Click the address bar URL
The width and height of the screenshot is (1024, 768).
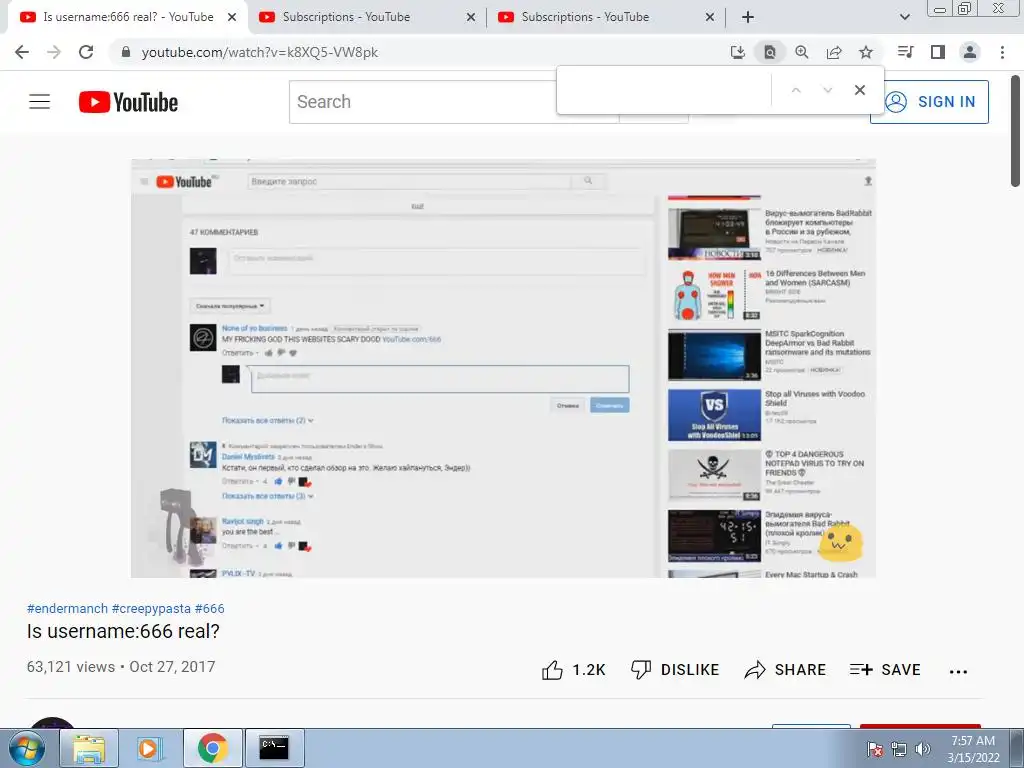(260, 52)
